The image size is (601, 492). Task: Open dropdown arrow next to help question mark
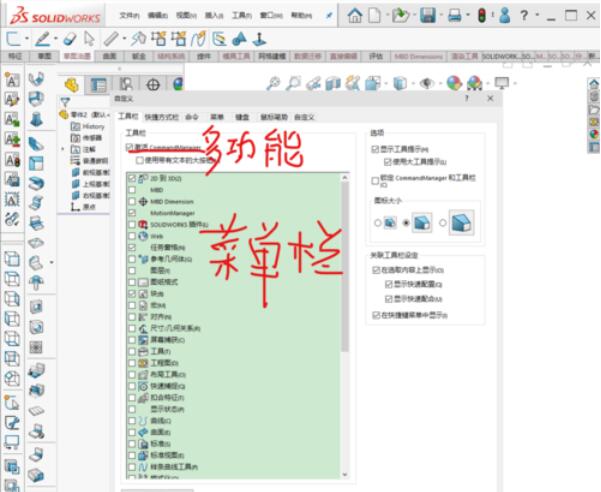[x=537, y=16]
